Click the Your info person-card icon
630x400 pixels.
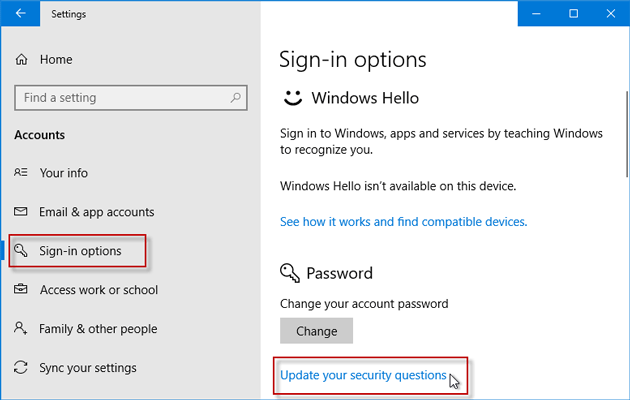coord(22,173)
